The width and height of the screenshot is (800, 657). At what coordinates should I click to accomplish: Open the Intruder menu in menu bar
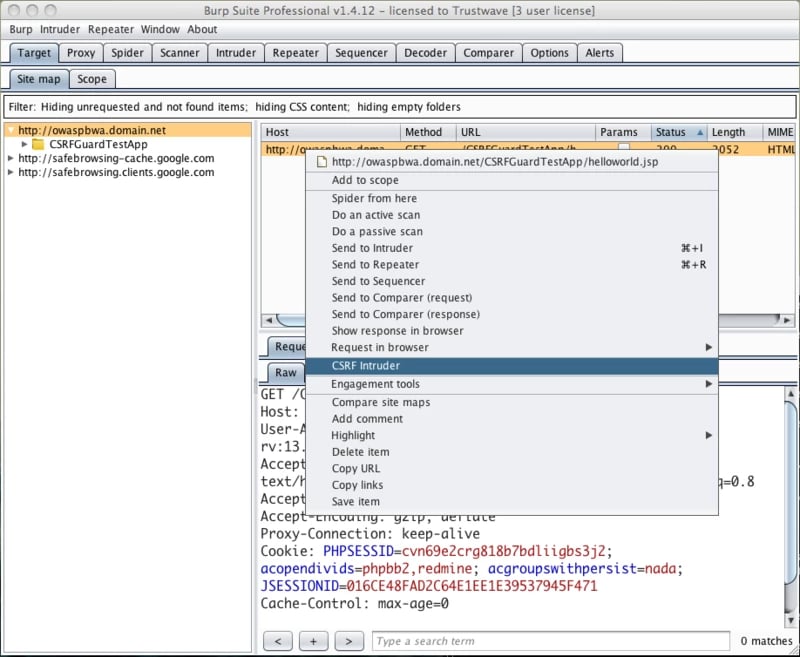click(60, 29)
